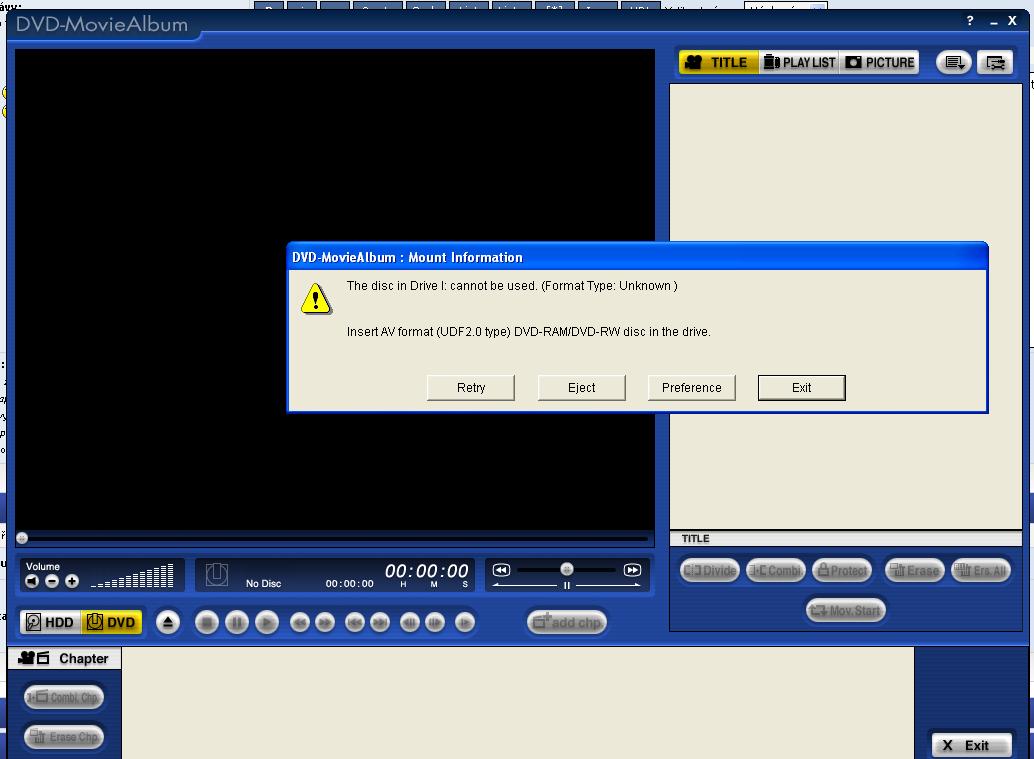Switch to the PLAY LIST tab
The image size is (1034, 759).
[x=799, y=62]
